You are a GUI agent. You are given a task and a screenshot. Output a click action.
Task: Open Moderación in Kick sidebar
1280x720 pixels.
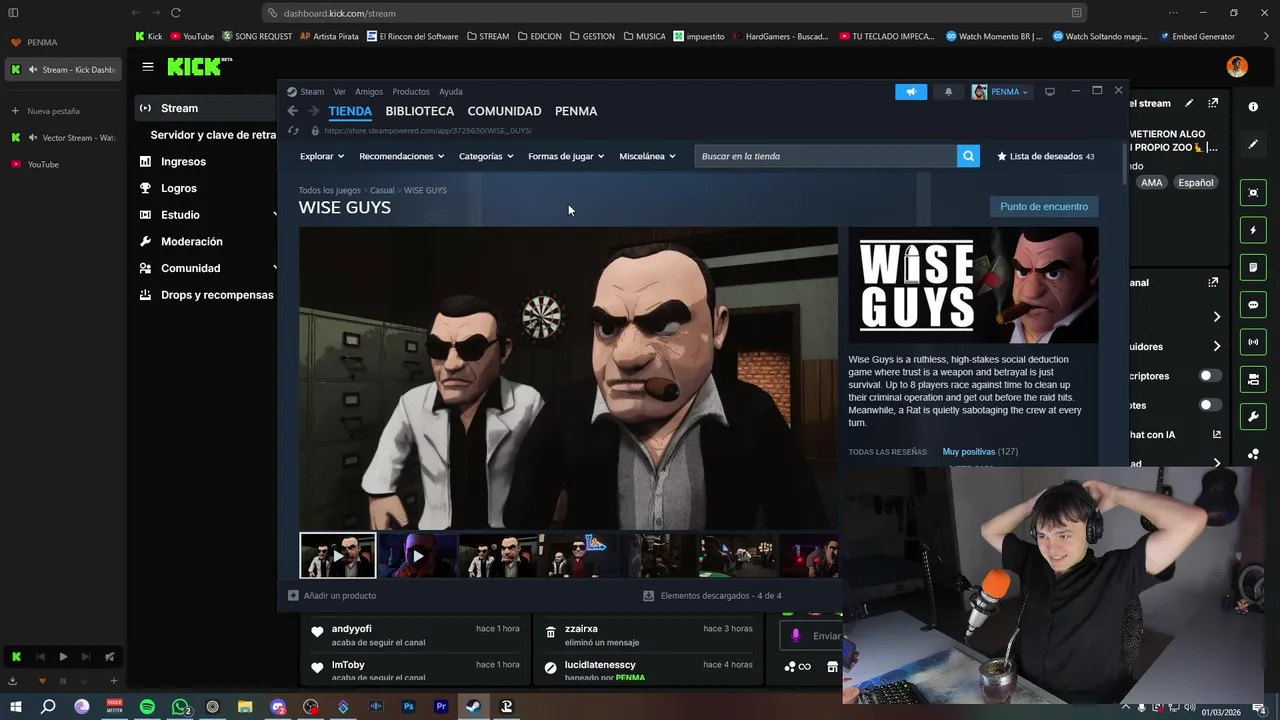click(192, 241)
